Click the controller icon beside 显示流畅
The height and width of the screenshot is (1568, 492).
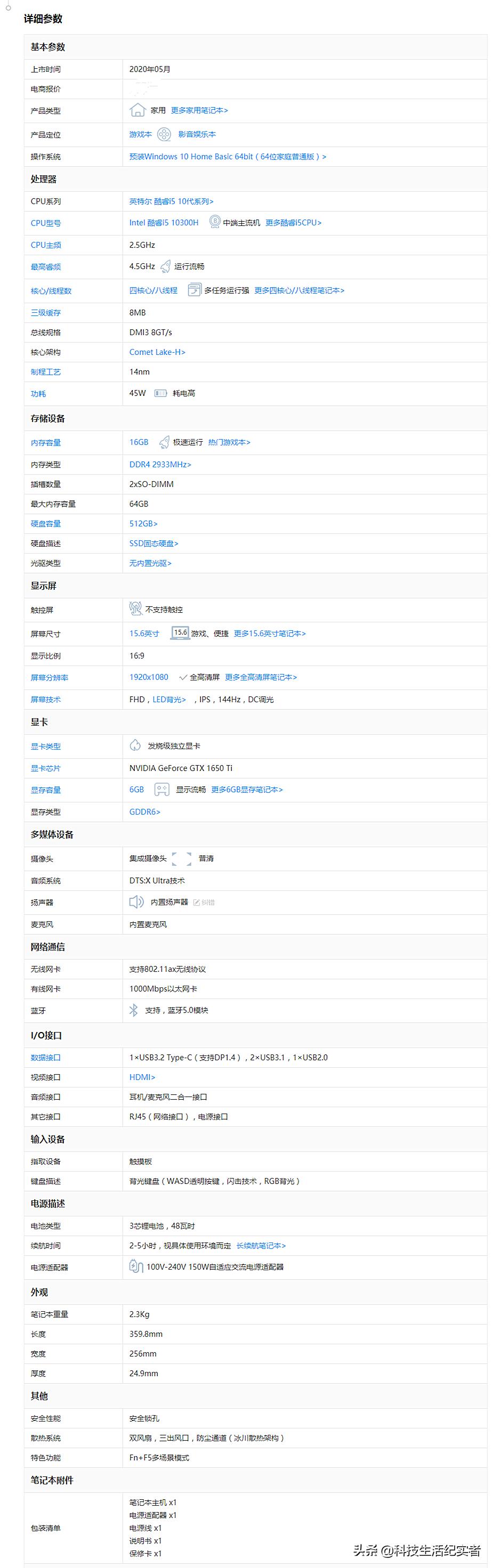pos(162,790)
